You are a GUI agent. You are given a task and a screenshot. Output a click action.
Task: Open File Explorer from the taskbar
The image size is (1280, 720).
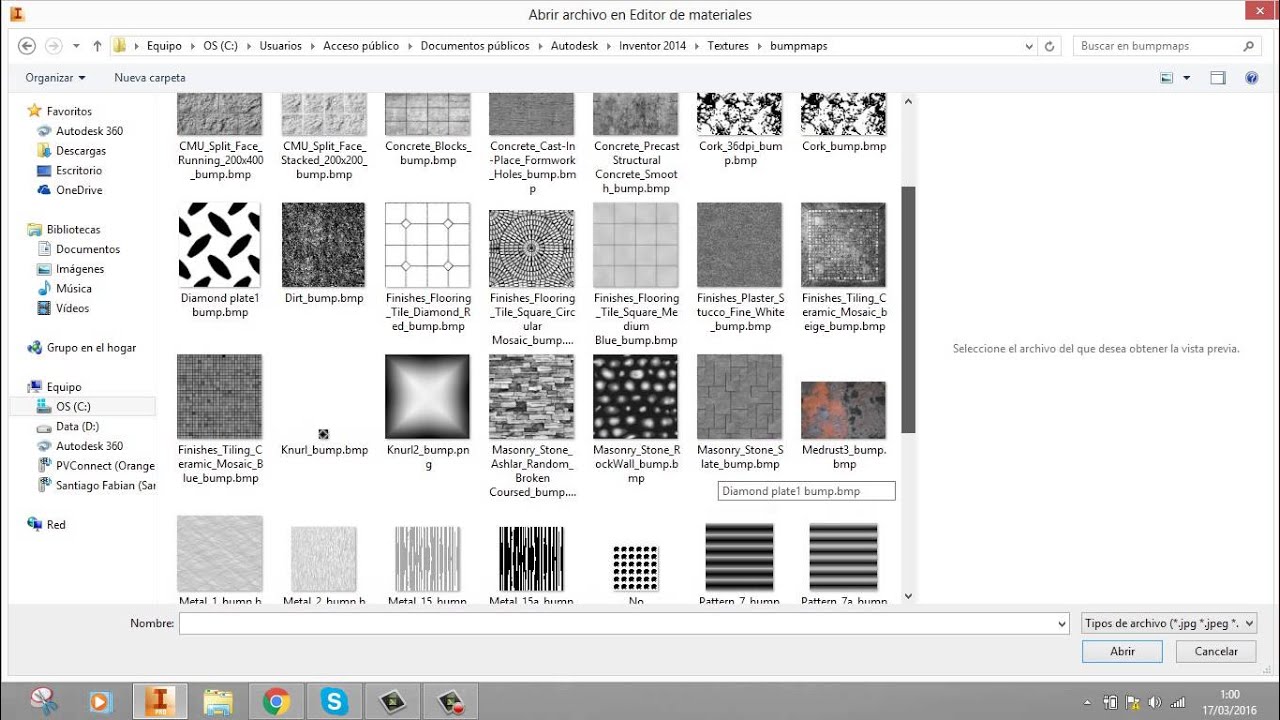pos(218,701)
